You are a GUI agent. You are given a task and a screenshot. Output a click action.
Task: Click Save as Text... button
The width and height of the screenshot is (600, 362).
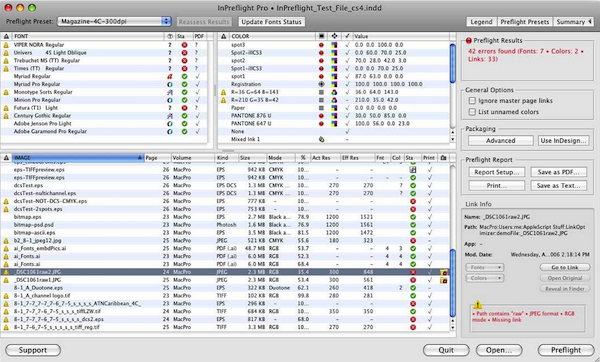(x=558, y=186)
